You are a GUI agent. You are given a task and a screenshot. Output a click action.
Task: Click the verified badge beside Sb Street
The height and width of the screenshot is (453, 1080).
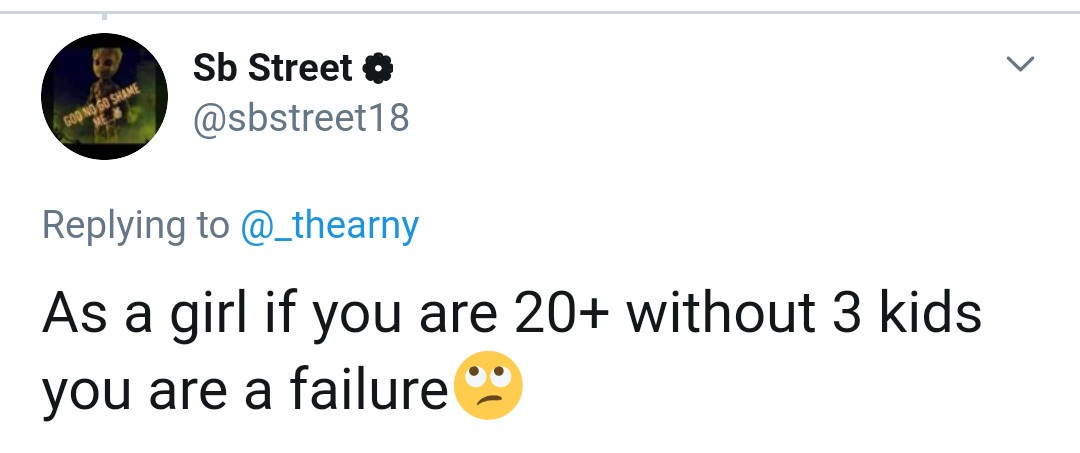coord(379,68)
